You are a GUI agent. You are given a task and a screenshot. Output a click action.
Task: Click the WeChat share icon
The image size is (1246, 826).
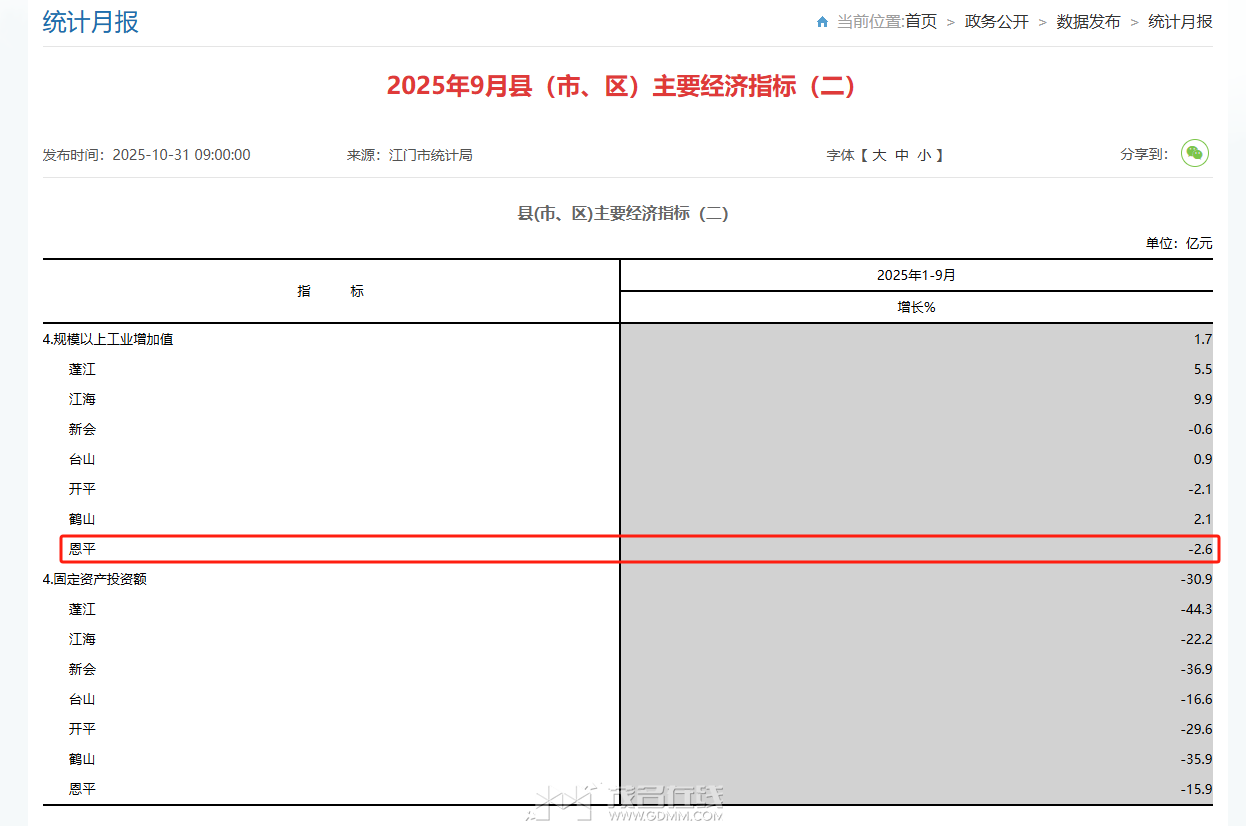[x=1194, y=153]
